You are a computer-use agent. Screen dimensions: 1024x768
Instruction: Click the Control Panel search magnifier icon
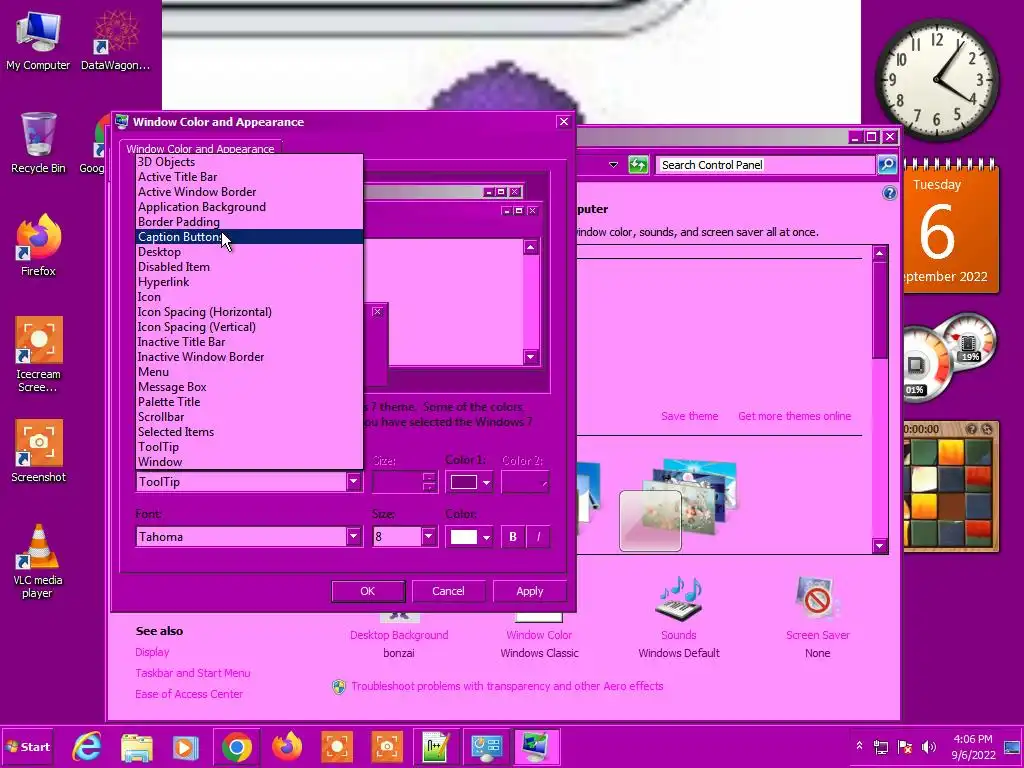(x=887, y=165)
